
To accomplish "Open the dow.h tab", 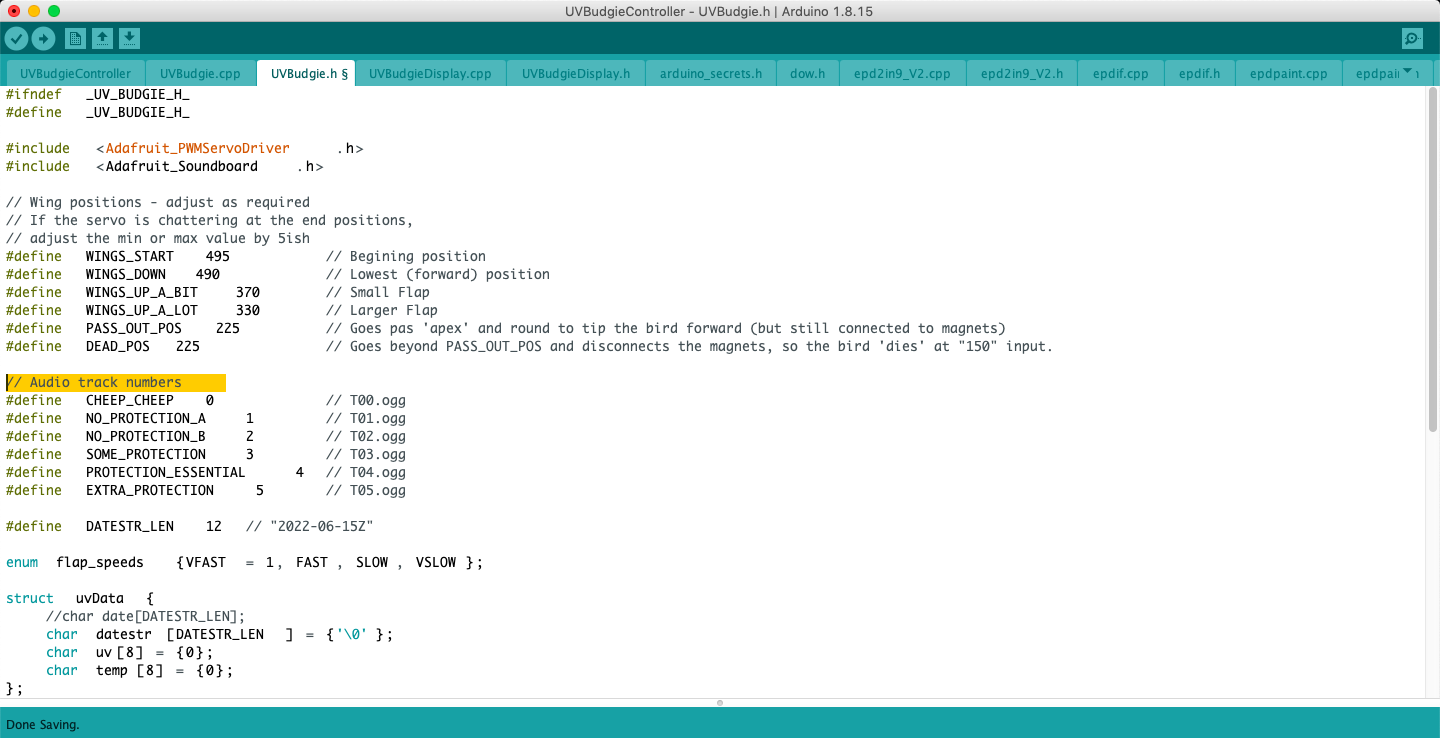I will 807,74.
